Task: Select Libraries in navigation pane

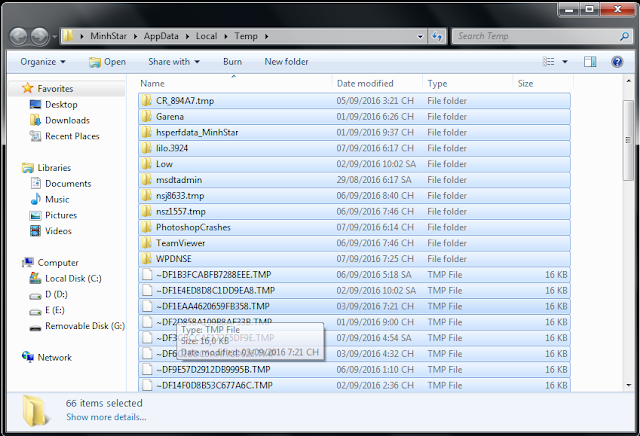Action: tap(54, 168)
